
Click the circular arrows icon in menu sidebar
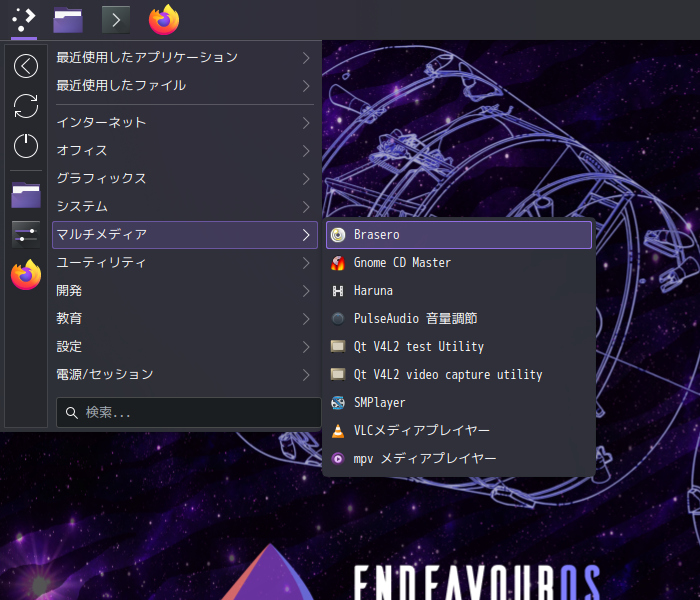point(26,106)
